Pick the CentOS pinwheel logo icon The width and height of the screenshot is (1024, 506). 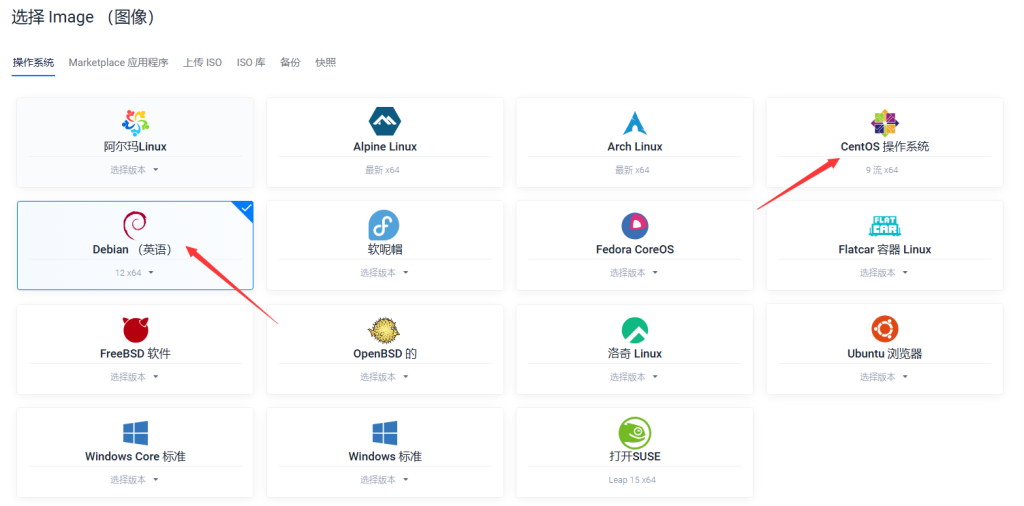pyautogui.click(x=884, y=123)
